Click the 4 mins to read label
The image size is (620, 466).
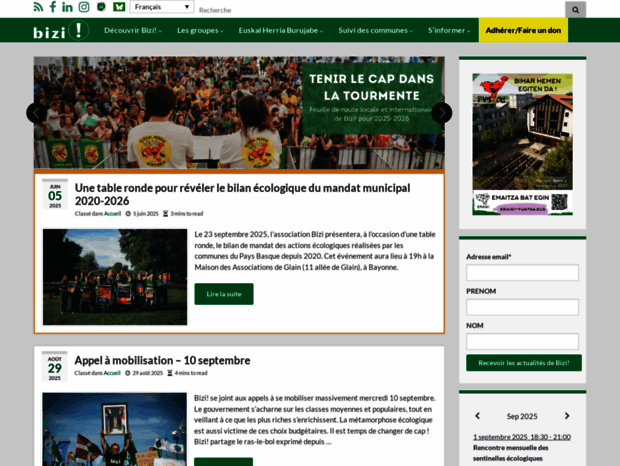pyautogui.click(x=191, y=373)
